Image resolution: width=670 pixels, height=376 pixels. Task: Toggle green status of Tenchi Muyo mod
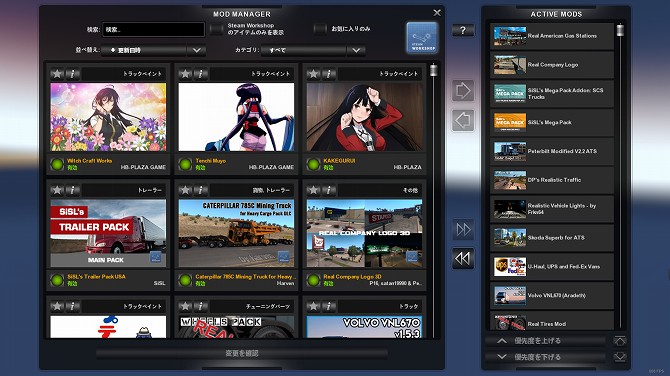tap(185, 164)
